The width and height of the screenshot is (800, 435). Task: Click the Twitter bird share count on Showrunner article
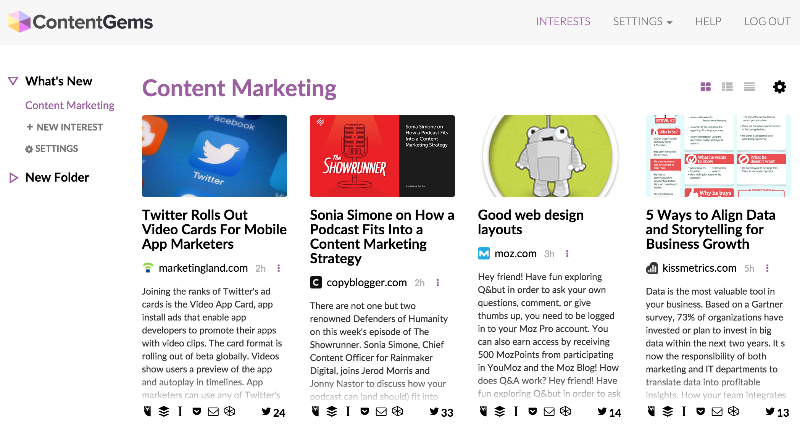441,412
